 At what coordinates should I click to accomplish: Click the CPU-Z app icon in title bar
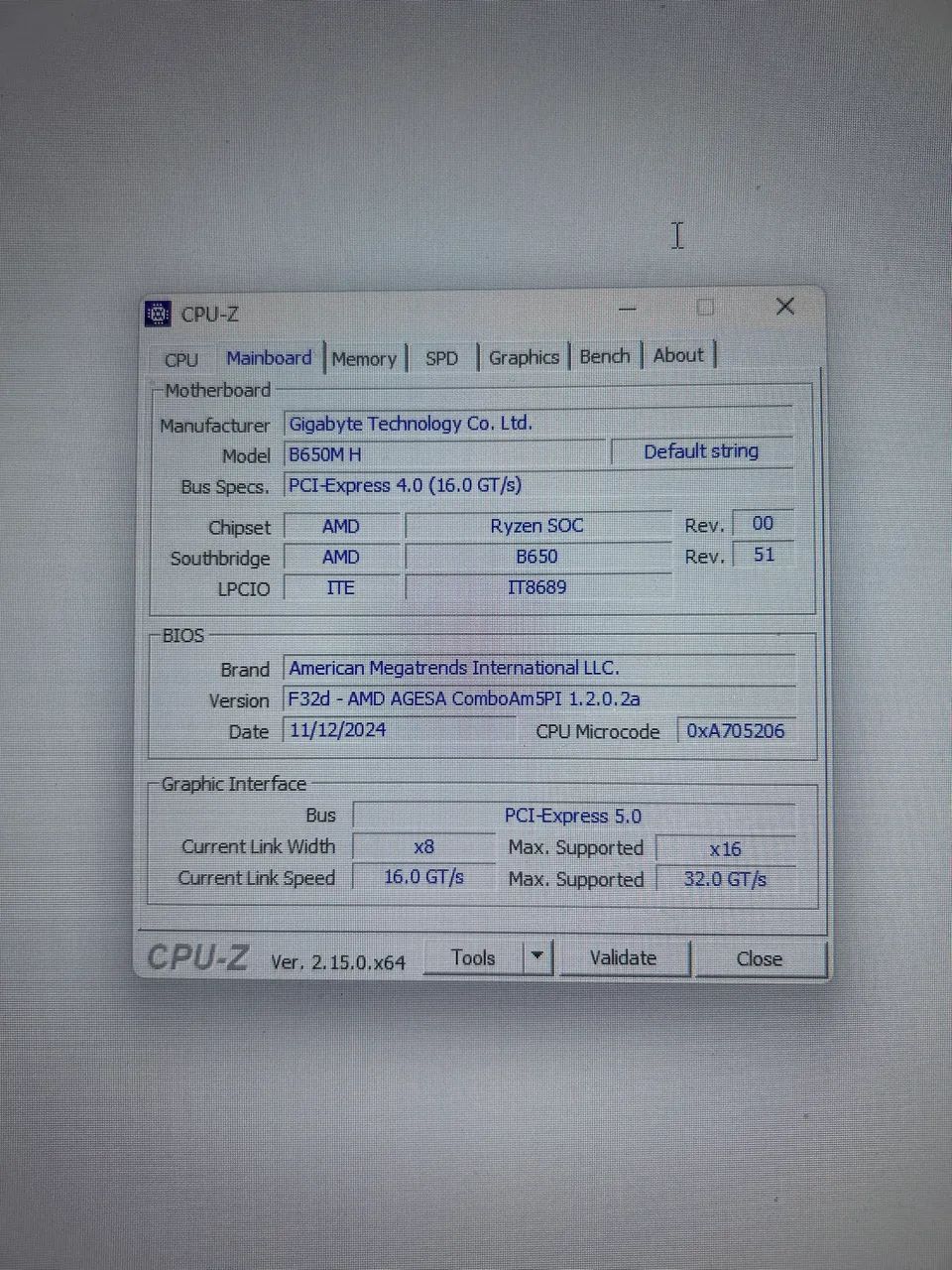click(x=158, y=314)
